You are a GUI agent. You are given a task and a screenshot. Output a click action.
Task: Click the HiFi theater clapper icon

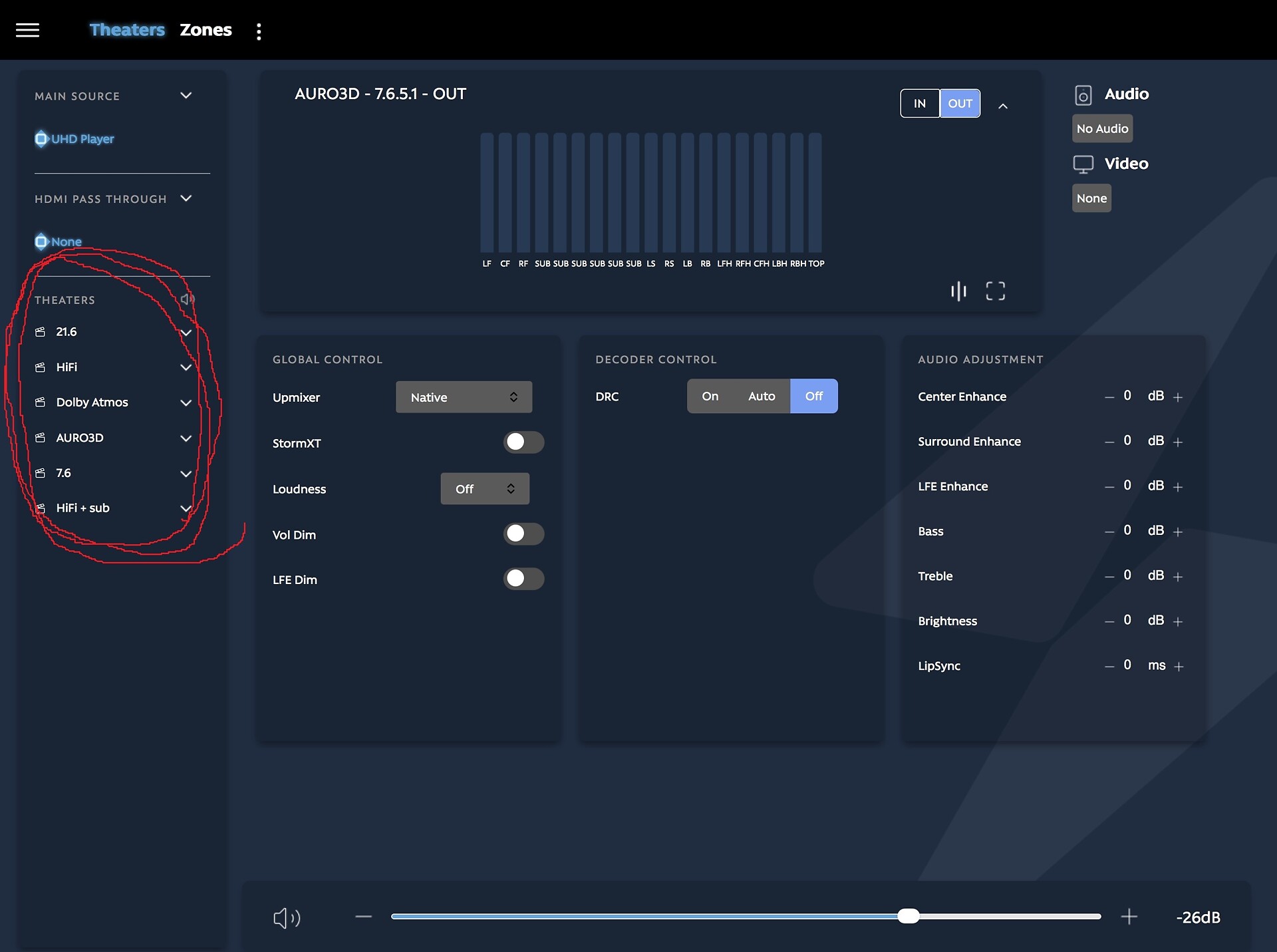(x=41, y=367)
